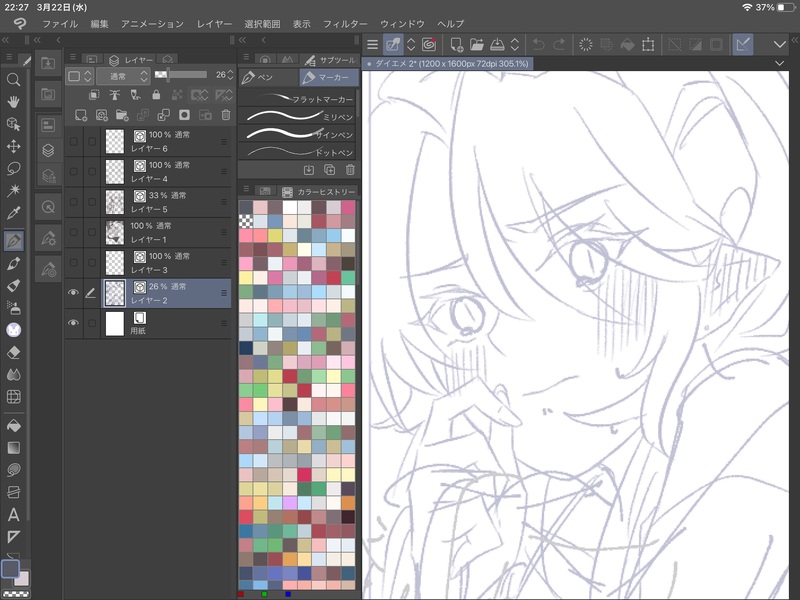Select the Blend tool
Viewport: 800px width, 600px height.
coord(14,375)
